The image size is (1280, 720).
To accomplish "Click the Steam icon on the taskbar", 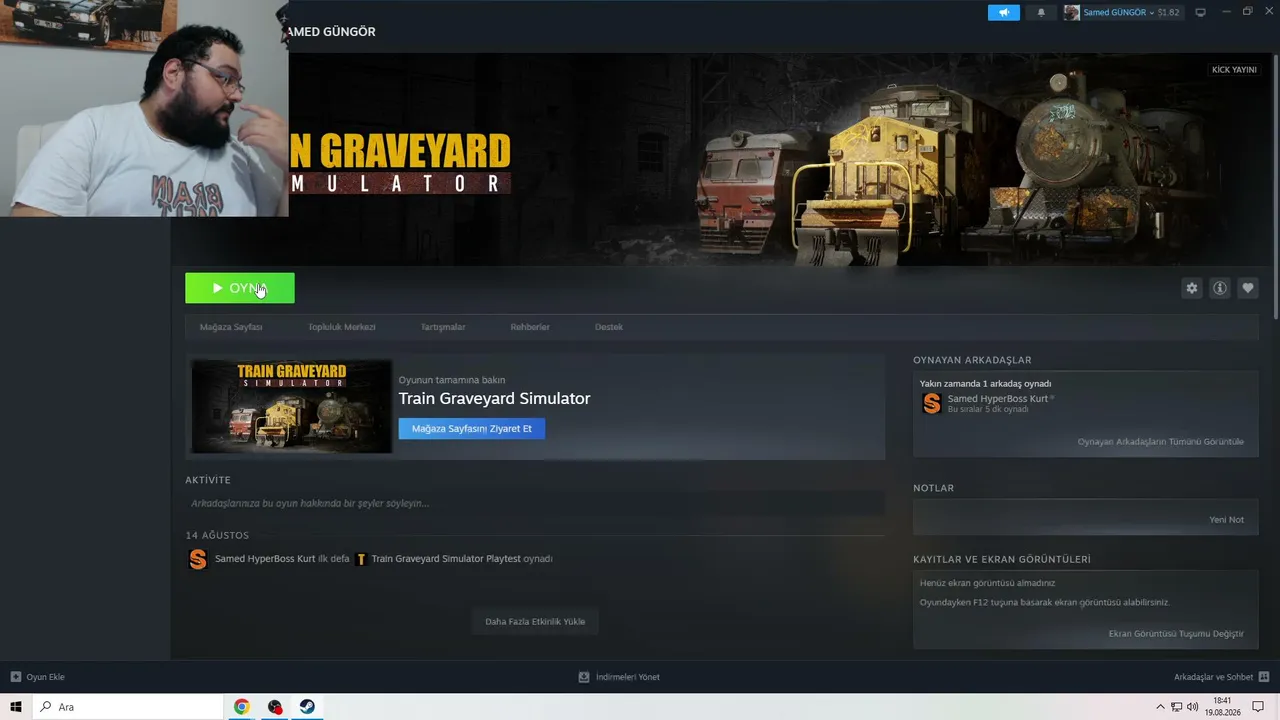I will tap(307, 707).
